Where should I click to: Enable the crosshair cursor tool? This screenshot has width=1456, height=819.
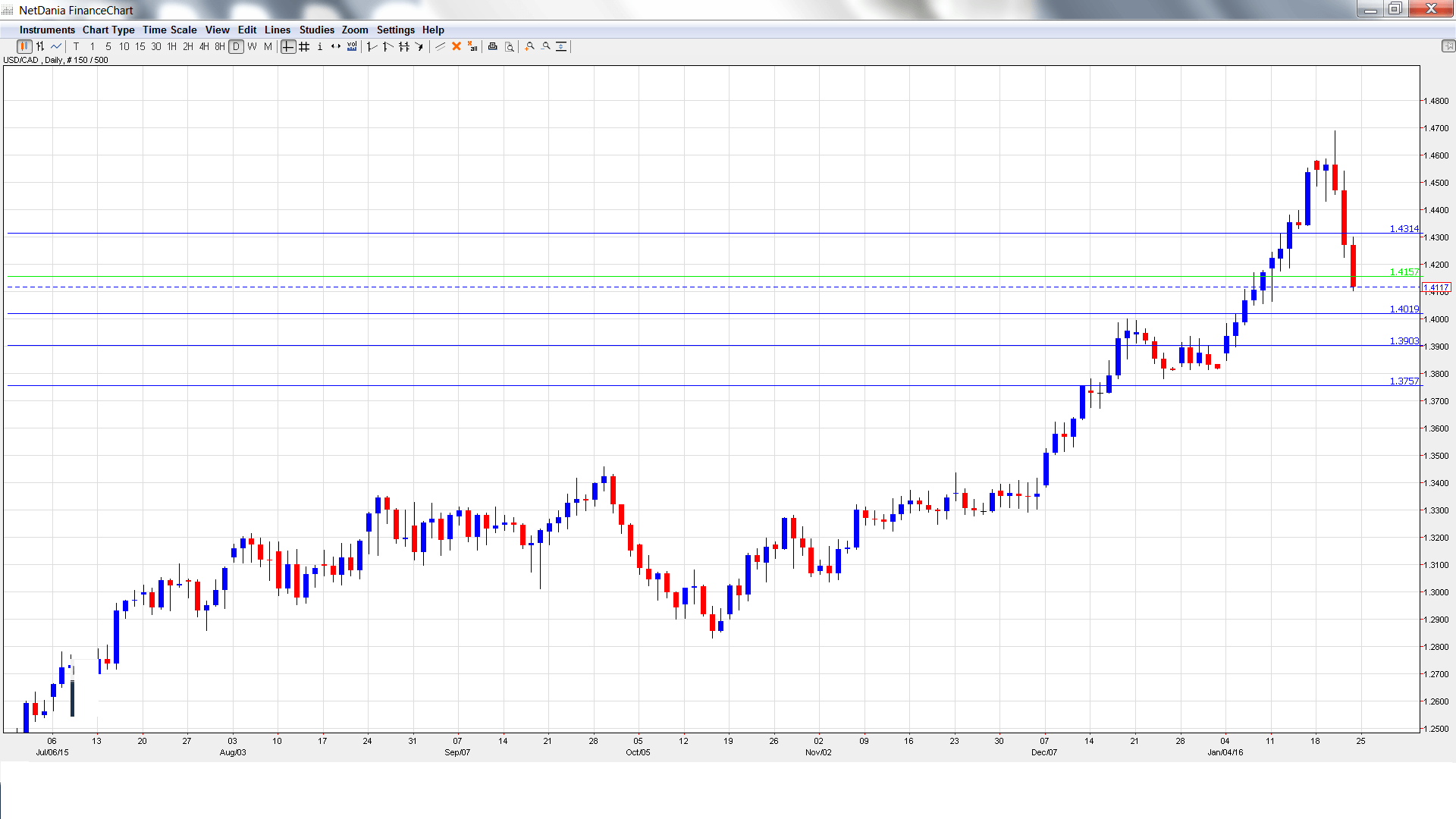coord(288,46)
